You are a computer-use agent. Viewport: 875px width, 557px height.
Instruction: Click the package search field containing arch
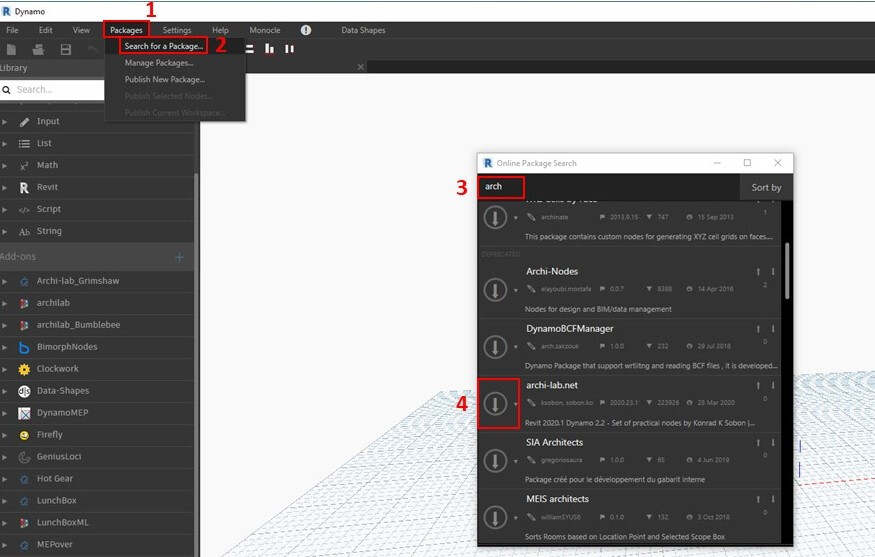point(608,187)
